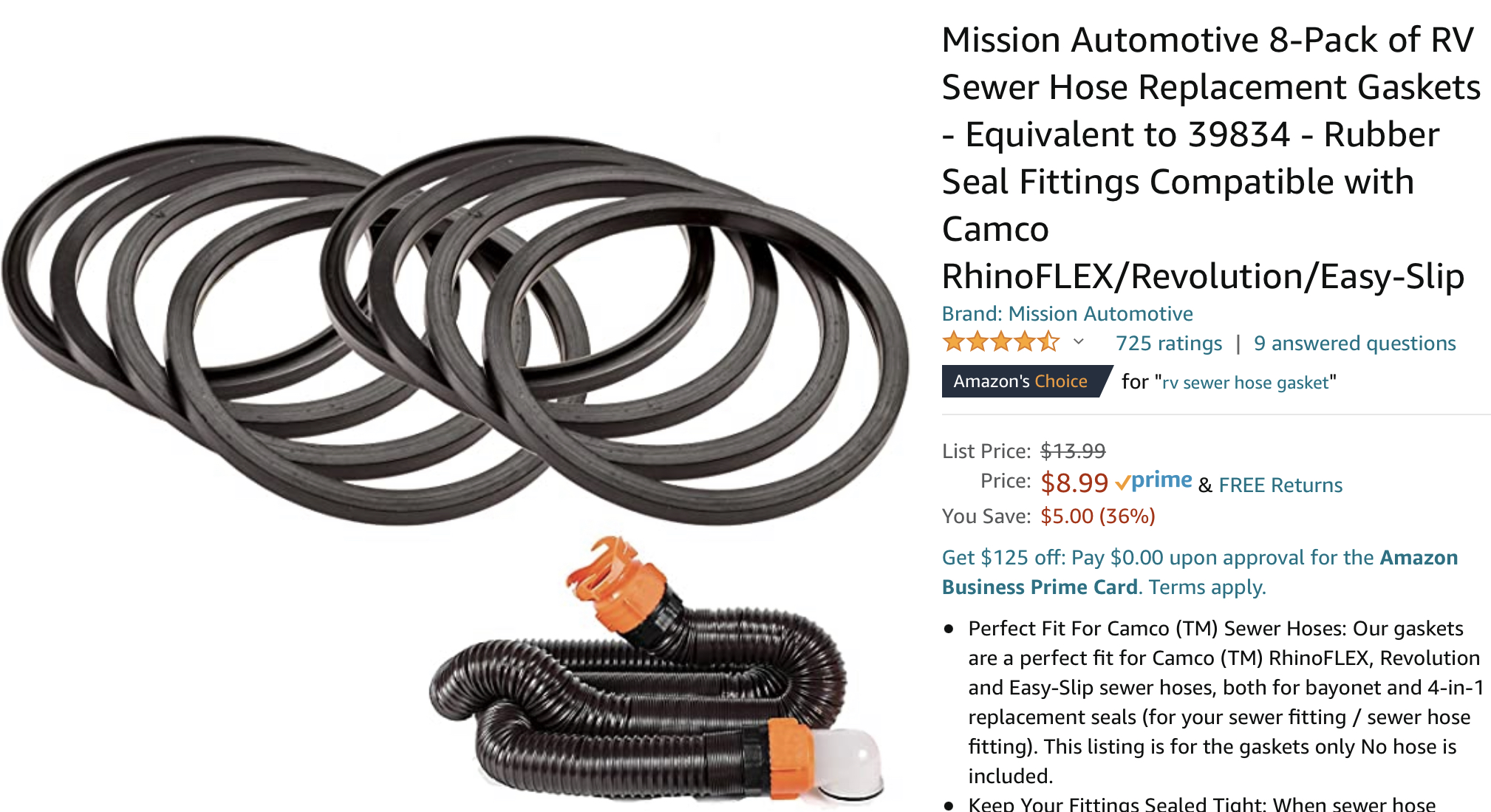Open the FREE Returns link
1491x812 pixels.
[1280, 485]
